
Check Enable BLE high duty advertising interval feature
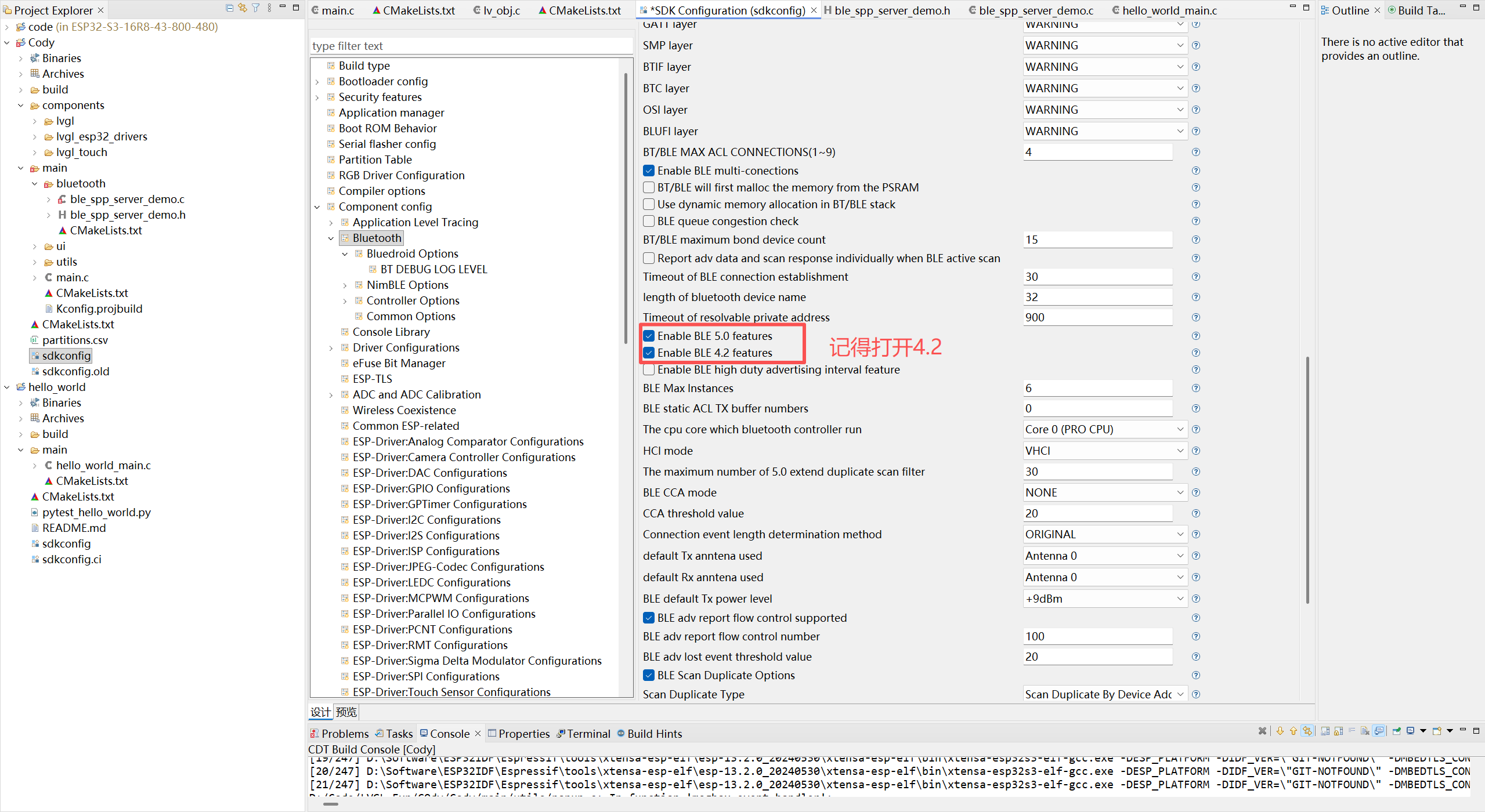[x=649, y=369]
